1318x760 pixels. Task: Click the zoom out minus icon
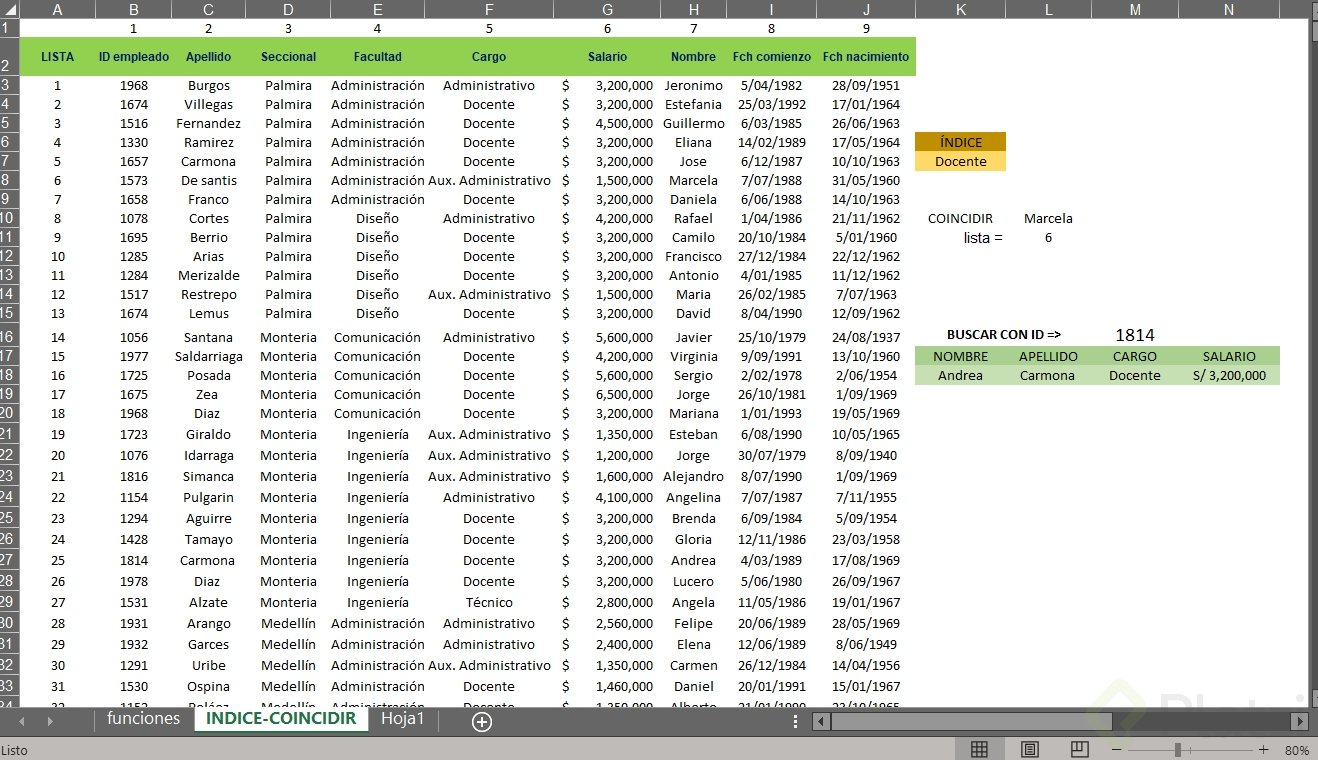(1116, 748)
